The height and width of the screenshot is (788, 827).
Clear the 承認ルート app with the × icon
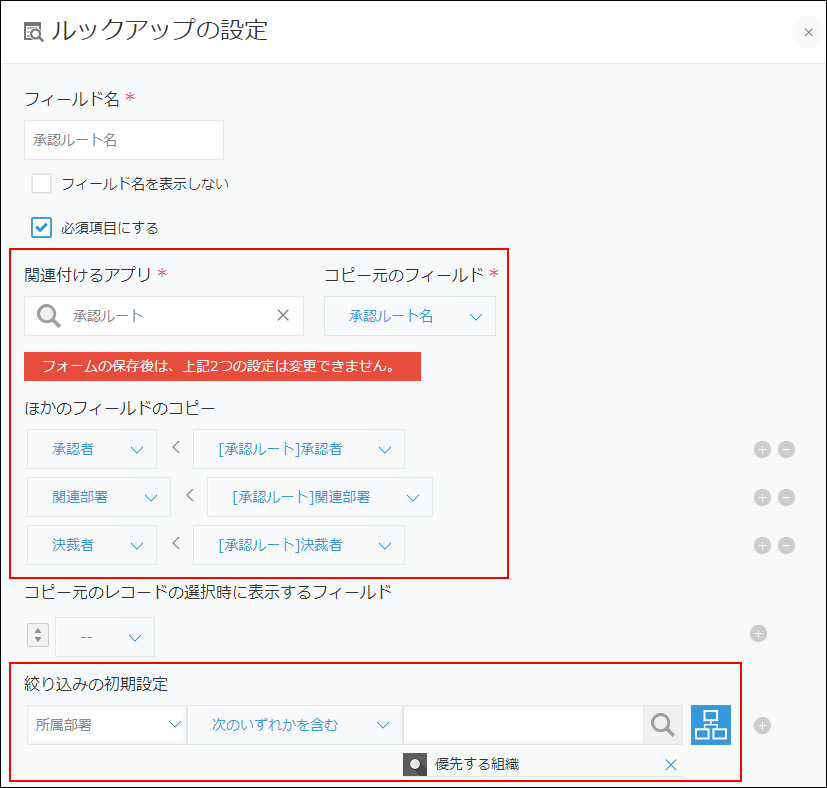pyautogui.click(x=285, y=315)
